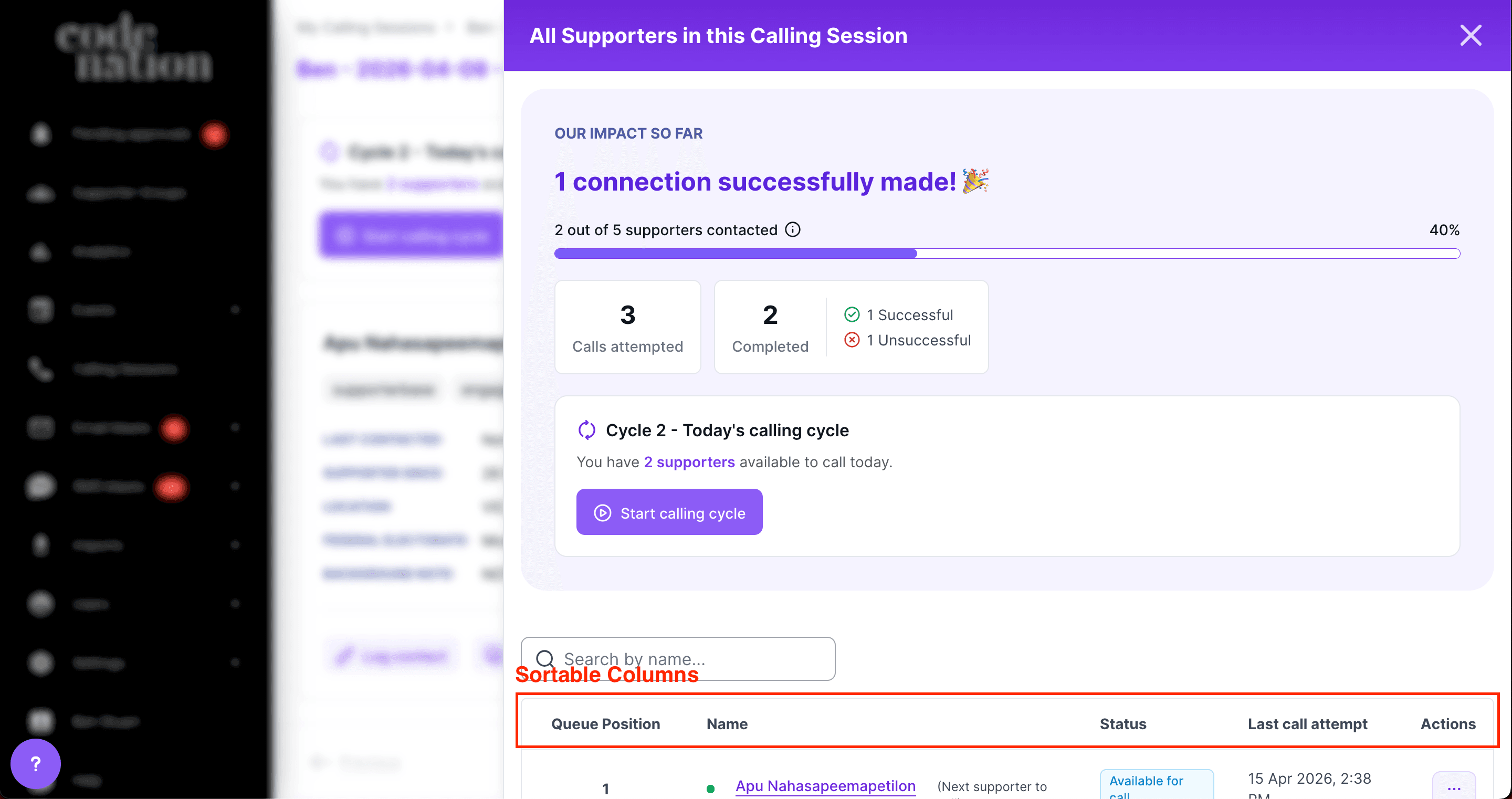Image resolution: width=1512 pixels, height=799 pixels.
Task: Click the search magnifier icon
Action: point(545,659)
